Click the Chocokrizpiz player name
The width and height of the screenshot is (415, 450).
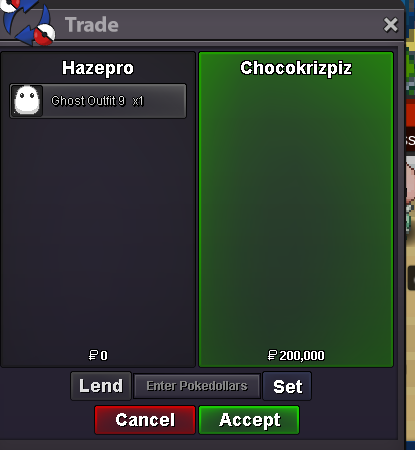pos(296,68)
